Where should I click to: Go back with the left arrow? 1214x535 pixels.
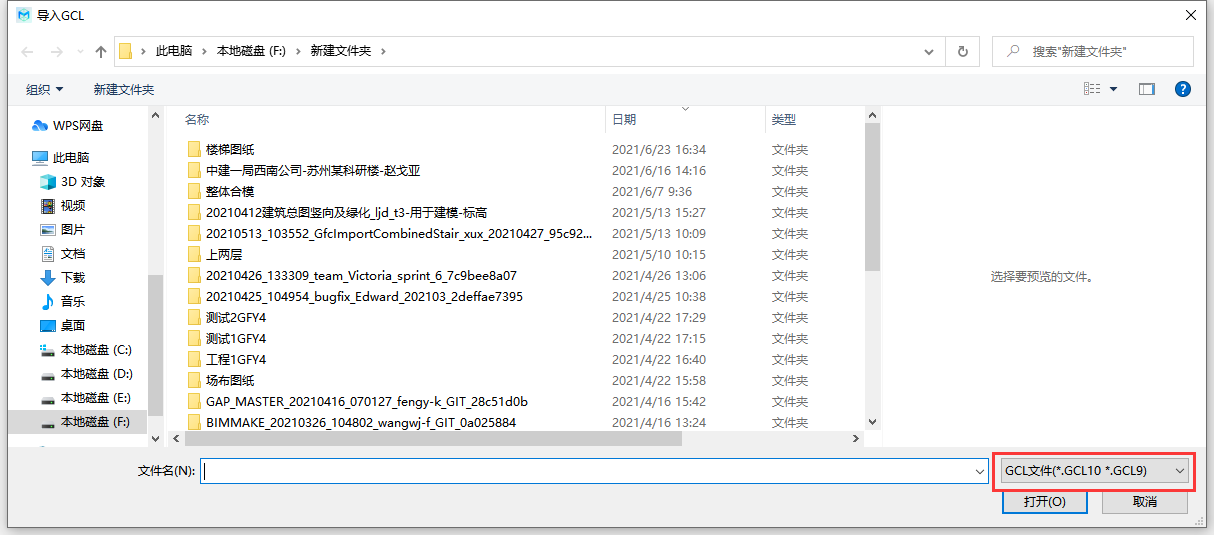click(26, 51)
